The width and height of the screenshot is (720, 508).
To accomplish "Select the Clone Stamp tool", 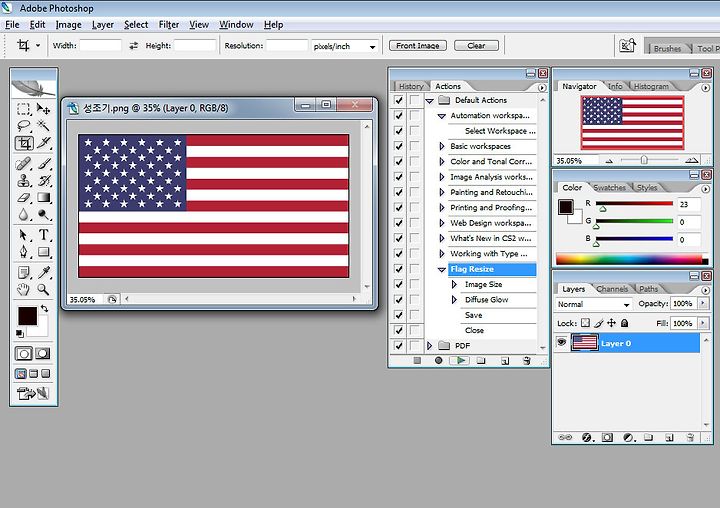I will (x=23, y=181).
